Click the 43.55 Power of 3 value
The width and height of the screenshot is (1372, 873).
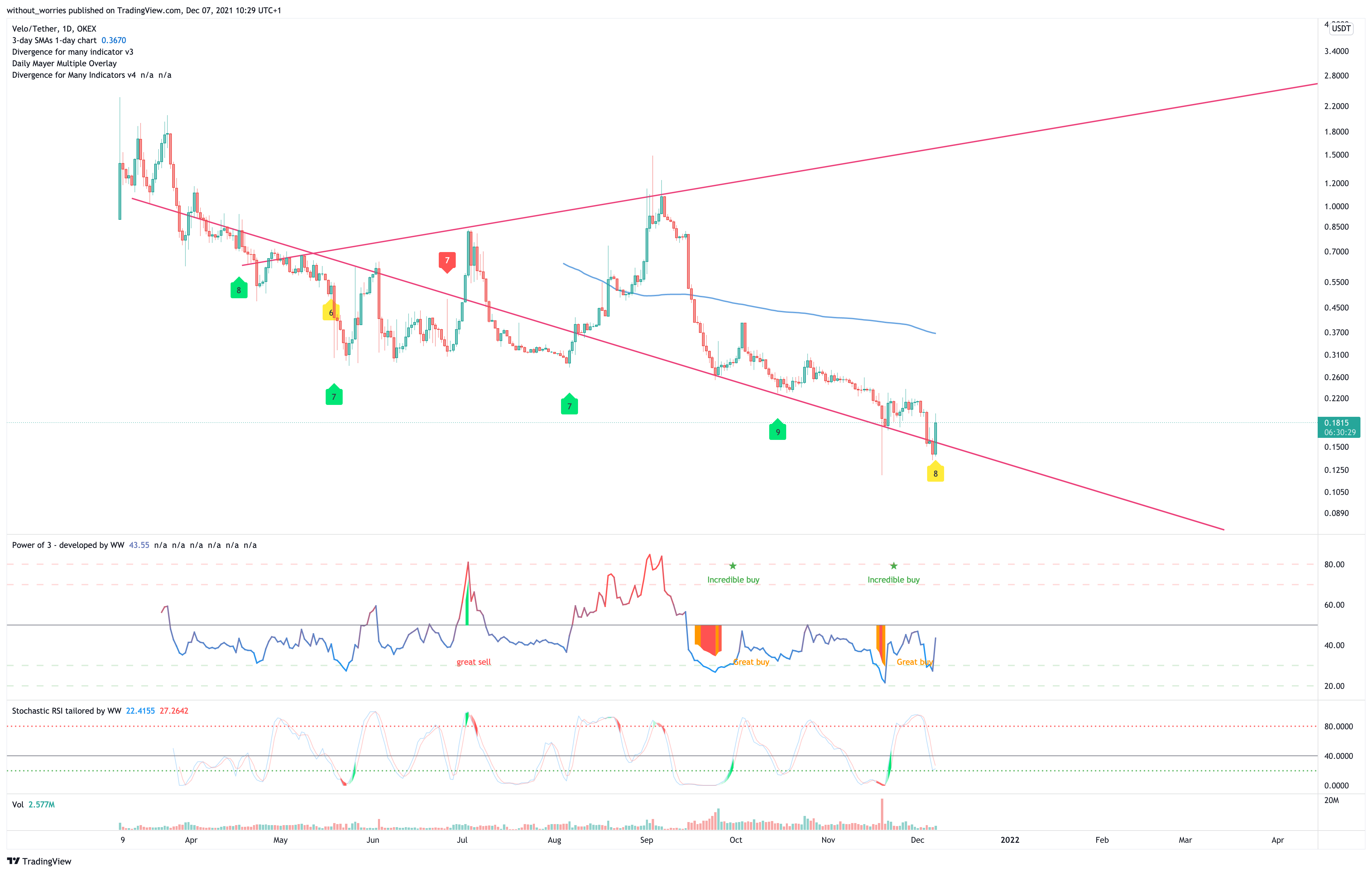(x=139, y=545)
